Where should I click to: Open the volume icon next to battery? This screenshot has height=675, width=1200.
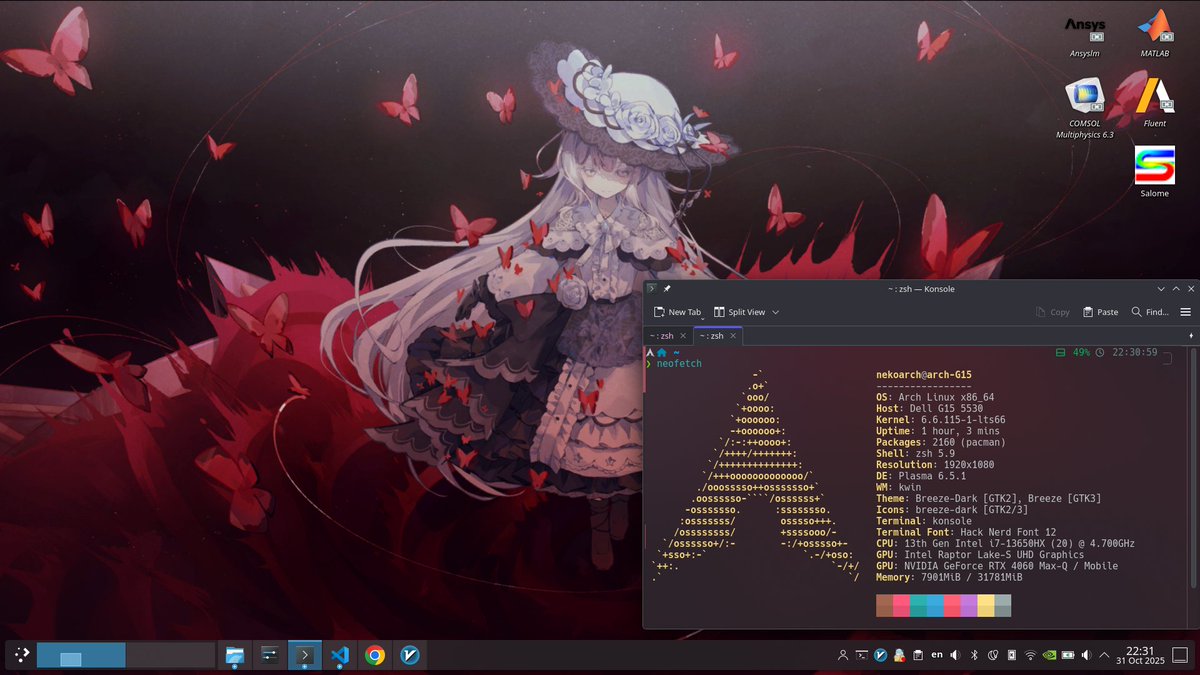tap(1086, 655)
